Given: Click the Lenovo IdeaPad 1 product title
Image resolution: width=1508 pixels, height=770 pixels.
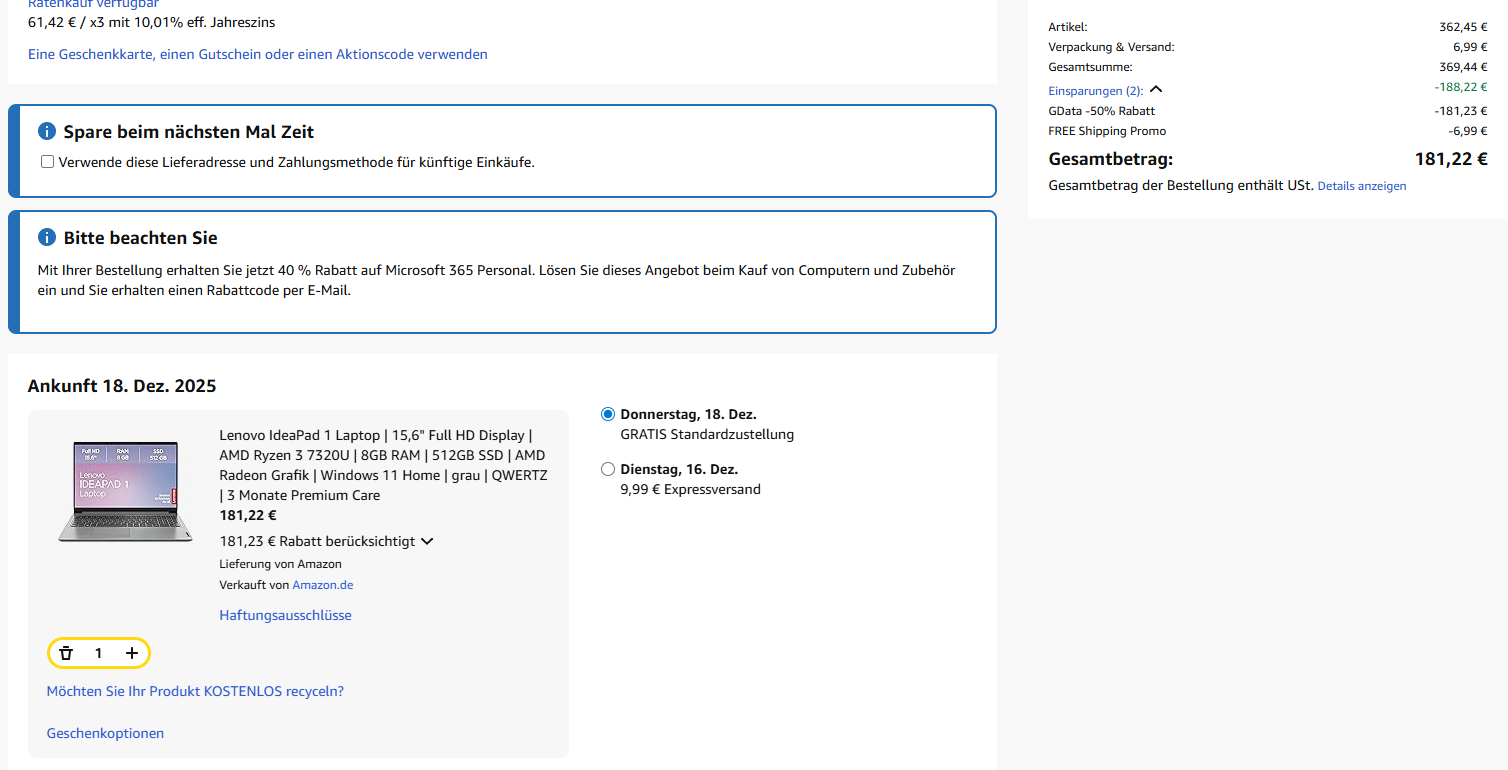Looking at the screenshot, I should [383, 465].
